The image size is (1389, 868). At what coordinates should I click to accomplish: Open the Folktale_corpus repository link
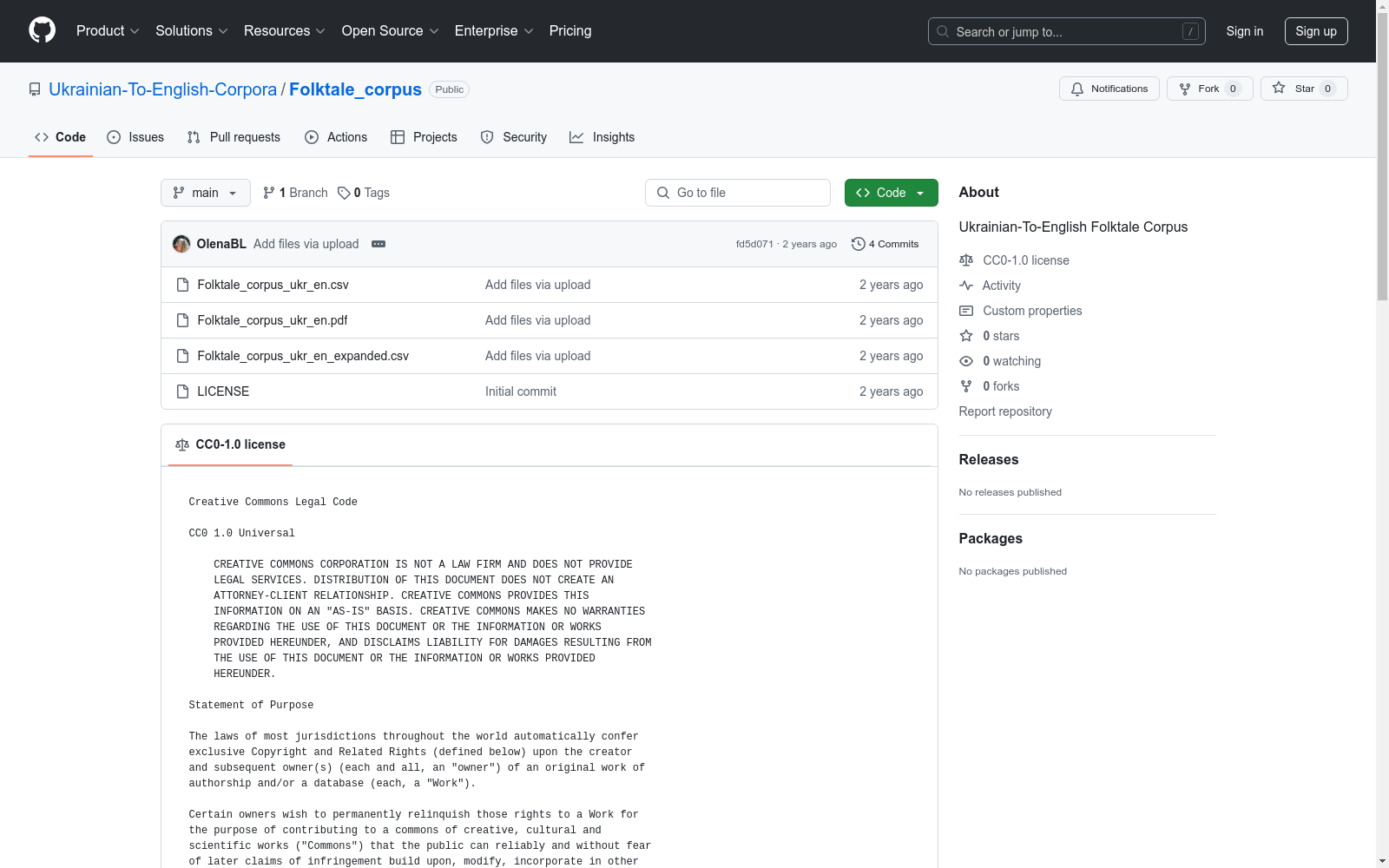pyautogui.click(x=355, y=89)
